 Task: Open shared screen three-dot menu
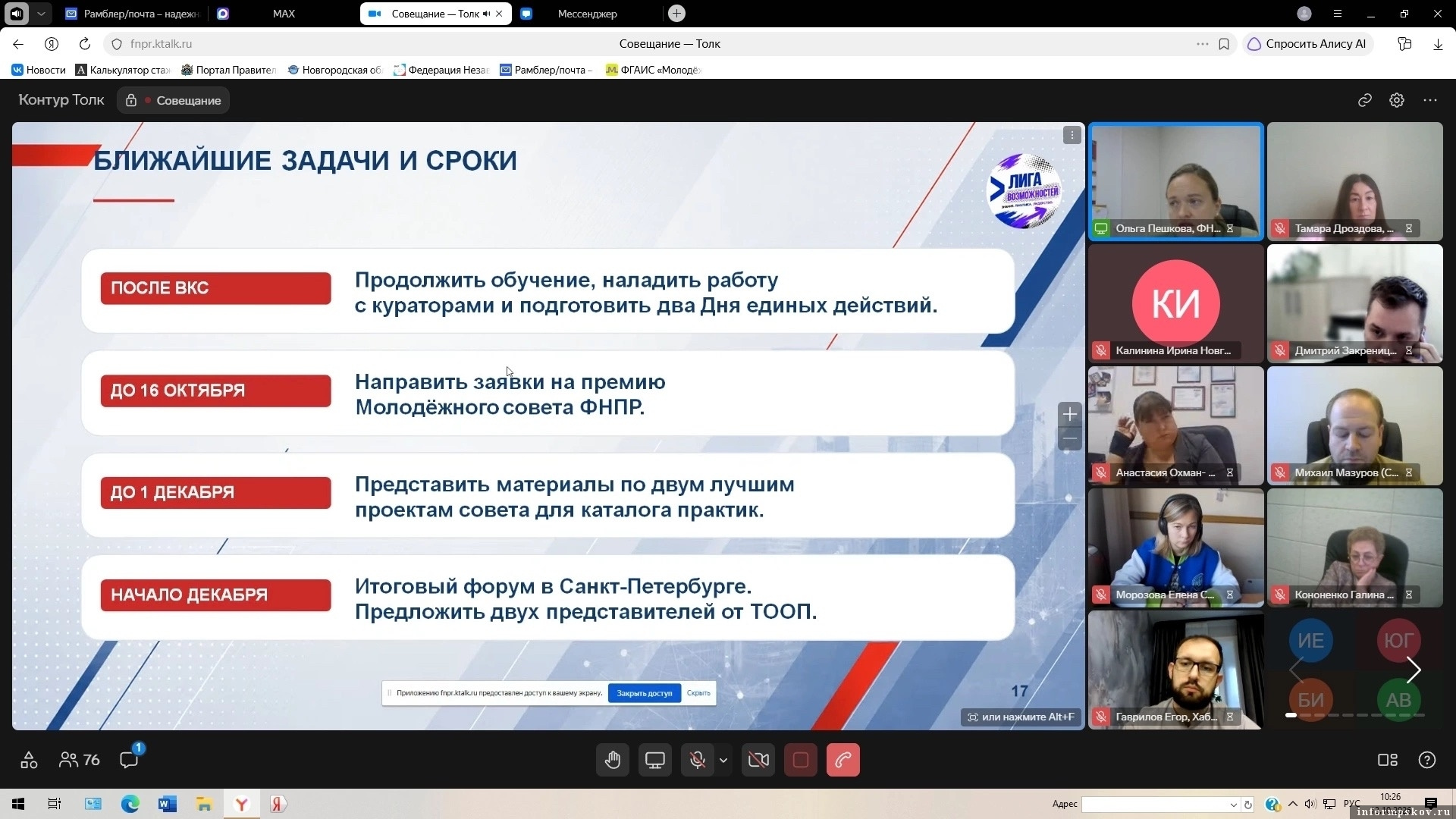1072,135
